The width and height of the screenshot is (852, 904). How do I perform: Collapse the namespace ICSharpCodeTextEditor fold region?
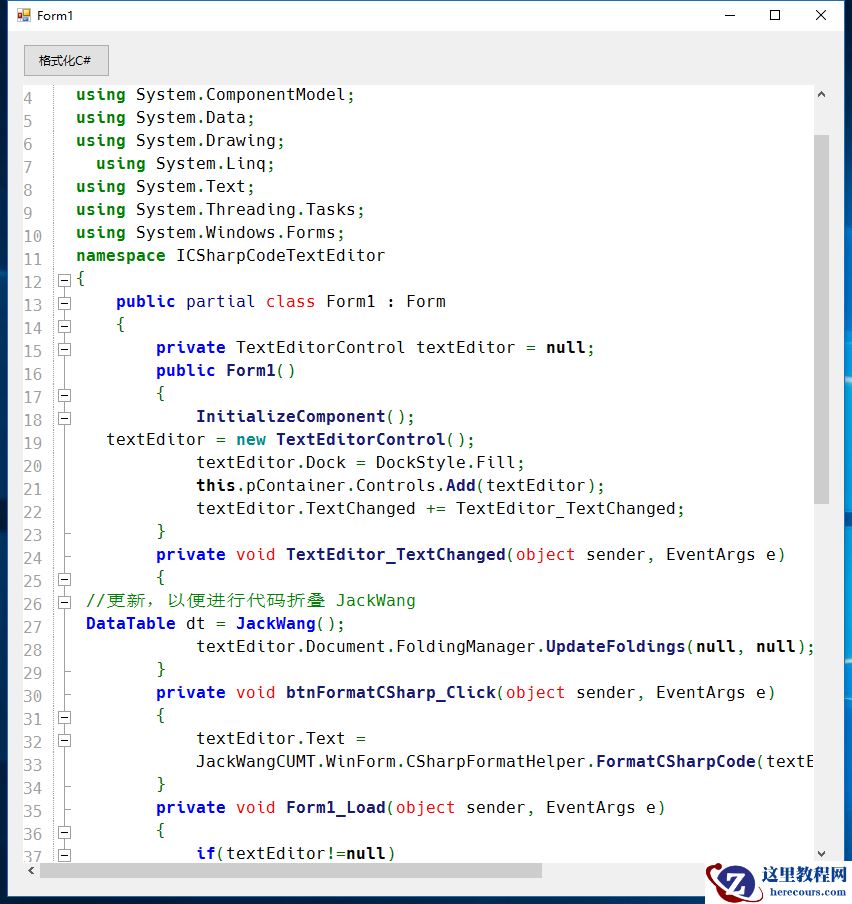point(62,282)
